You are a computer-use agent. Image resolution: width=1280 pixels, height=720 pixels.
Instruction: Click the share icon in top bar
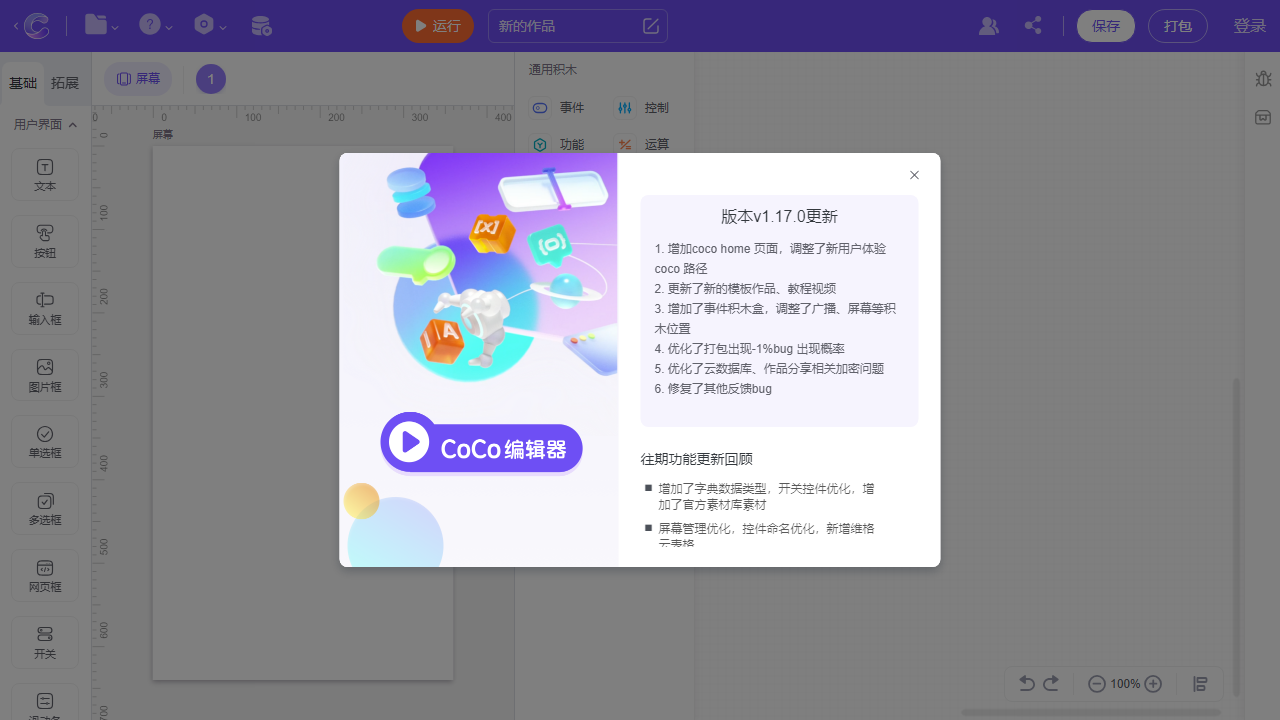coord(1033,26)
